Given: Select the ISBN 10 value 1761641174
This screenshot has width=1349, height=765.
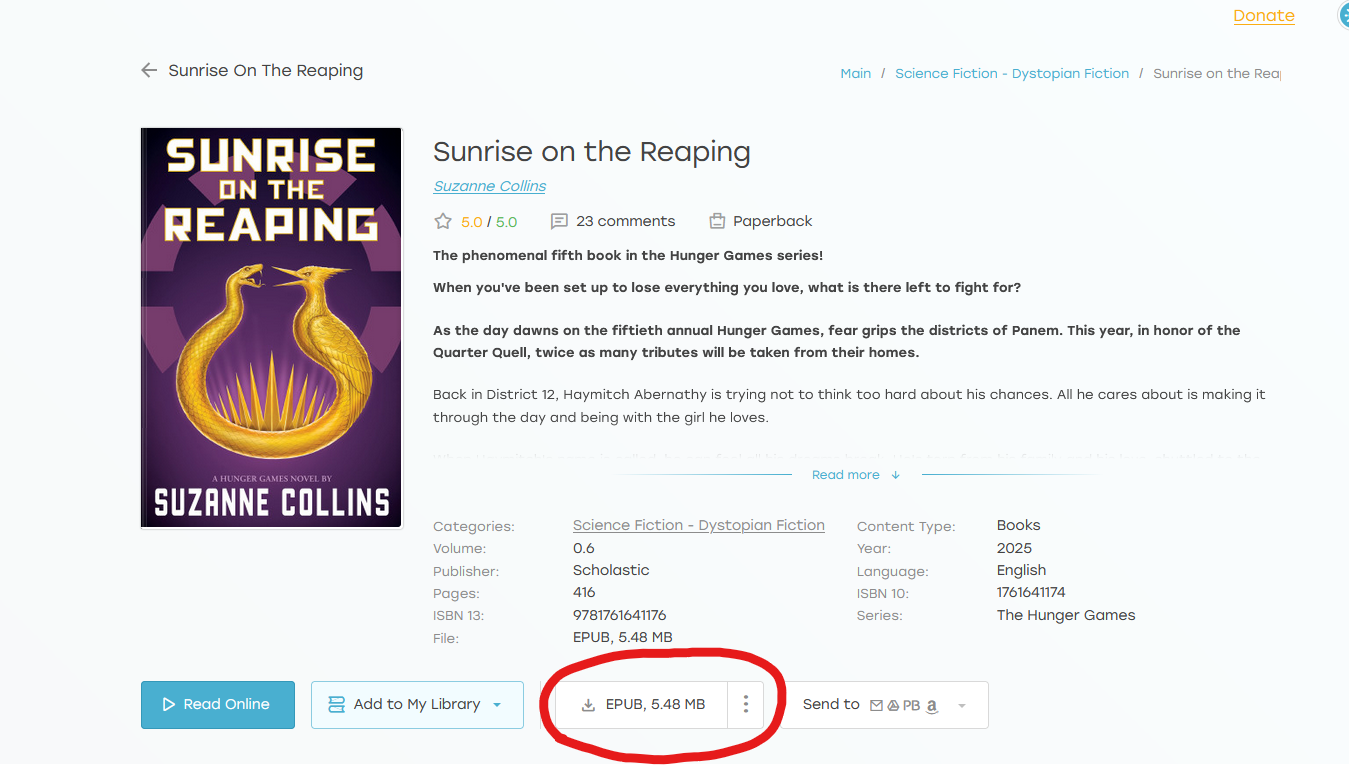Looking at the screenshot, I should 1031,592.
